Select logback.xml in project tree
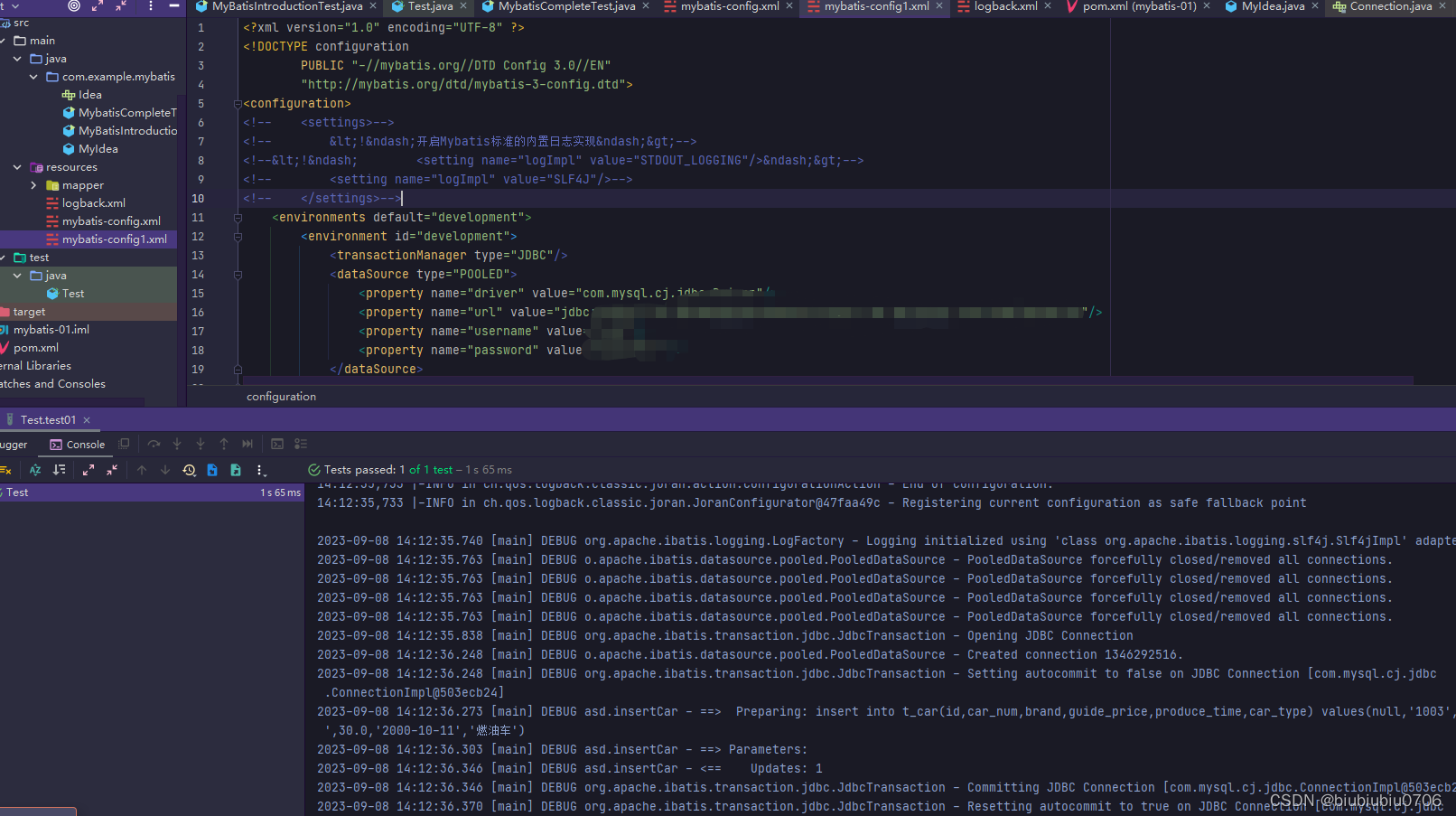 pos(93,203)
